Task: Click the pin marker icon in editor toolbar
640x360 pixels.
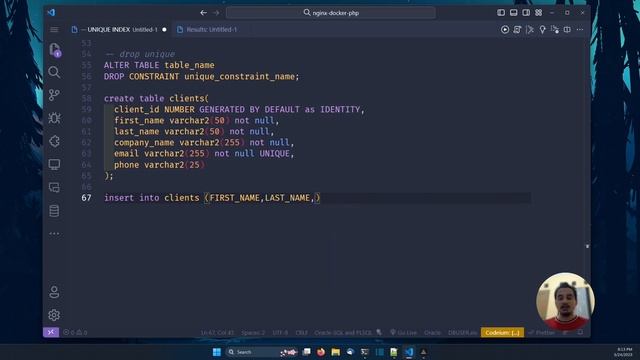Action: (x=542, y=29)
